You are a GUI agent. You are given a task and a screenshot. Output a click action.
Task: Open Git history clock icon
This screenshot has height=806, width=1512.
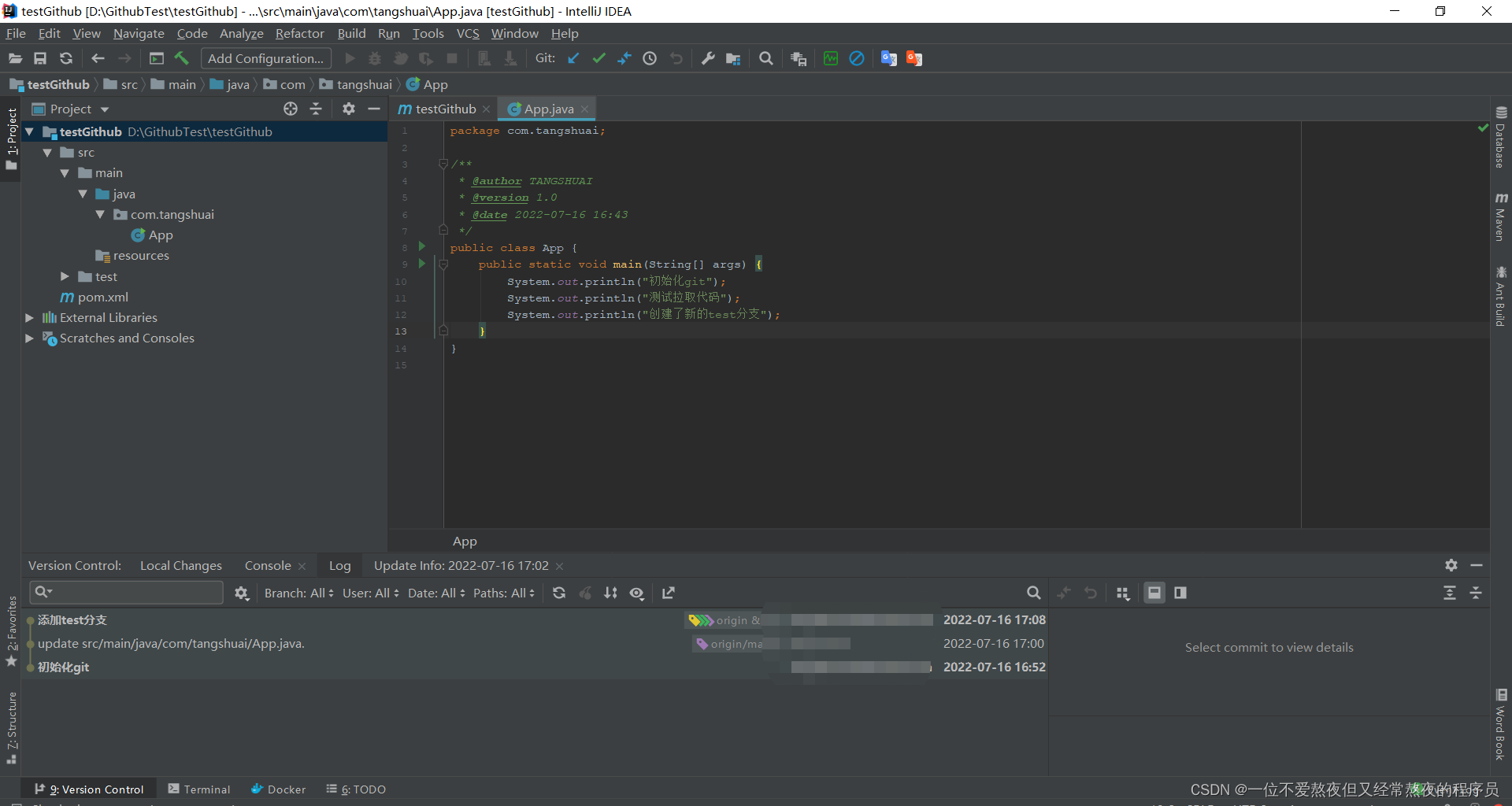coord(650,58)
